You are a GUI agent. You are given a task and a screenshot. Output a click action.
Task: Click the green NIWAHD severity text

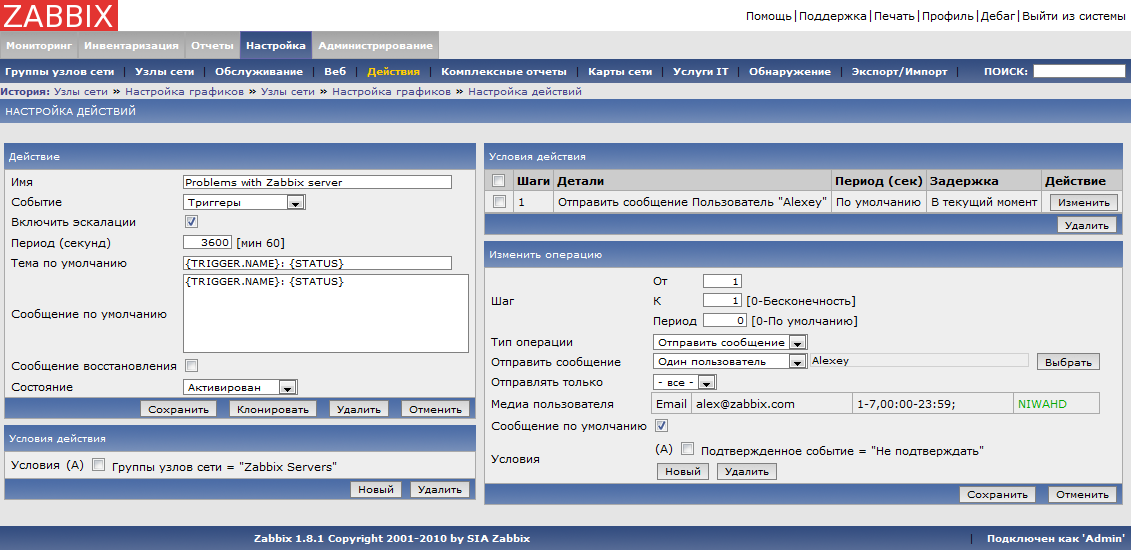[1042, 404]
